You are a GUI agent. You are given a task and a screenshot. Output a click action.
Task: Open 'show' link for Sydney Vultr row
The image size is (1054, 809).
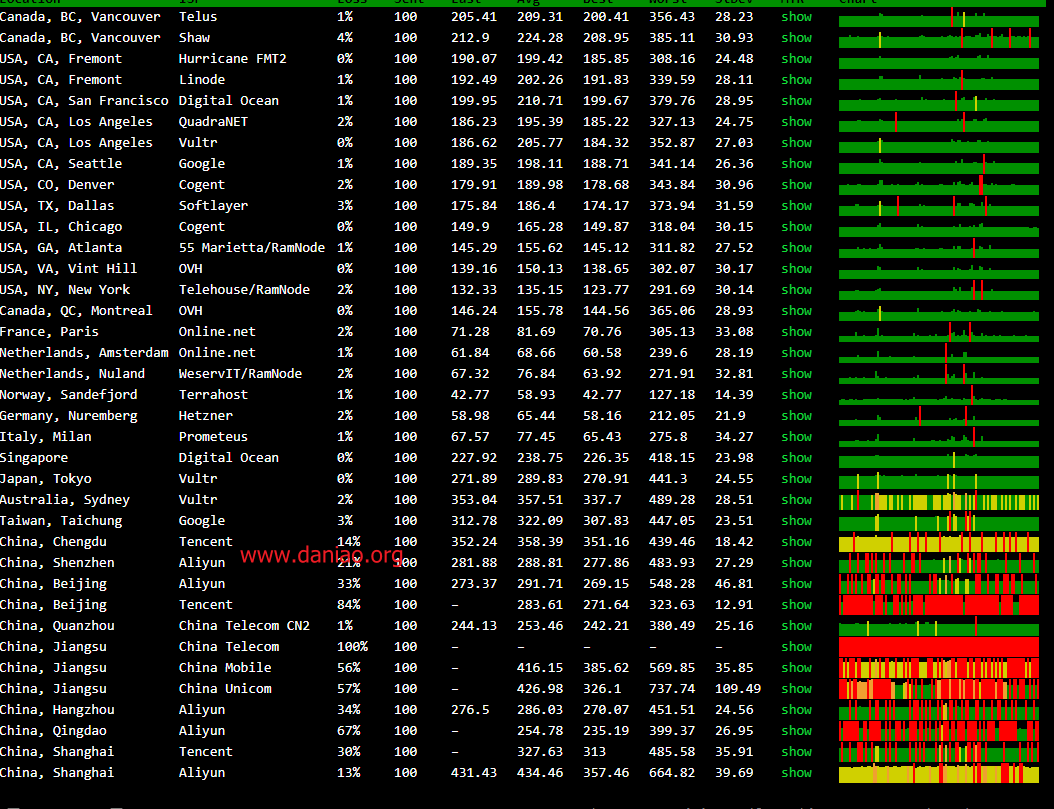click(797, 499)
